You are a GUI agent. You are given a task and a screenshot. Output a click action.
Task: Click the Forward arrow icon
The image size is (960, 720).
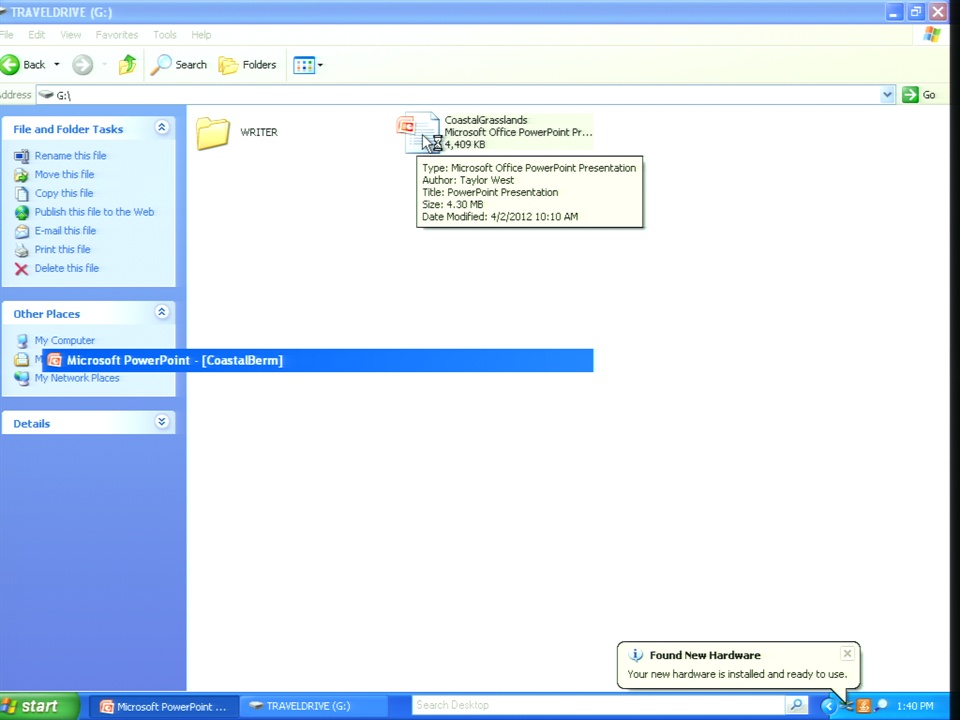(x=83, y=64)
